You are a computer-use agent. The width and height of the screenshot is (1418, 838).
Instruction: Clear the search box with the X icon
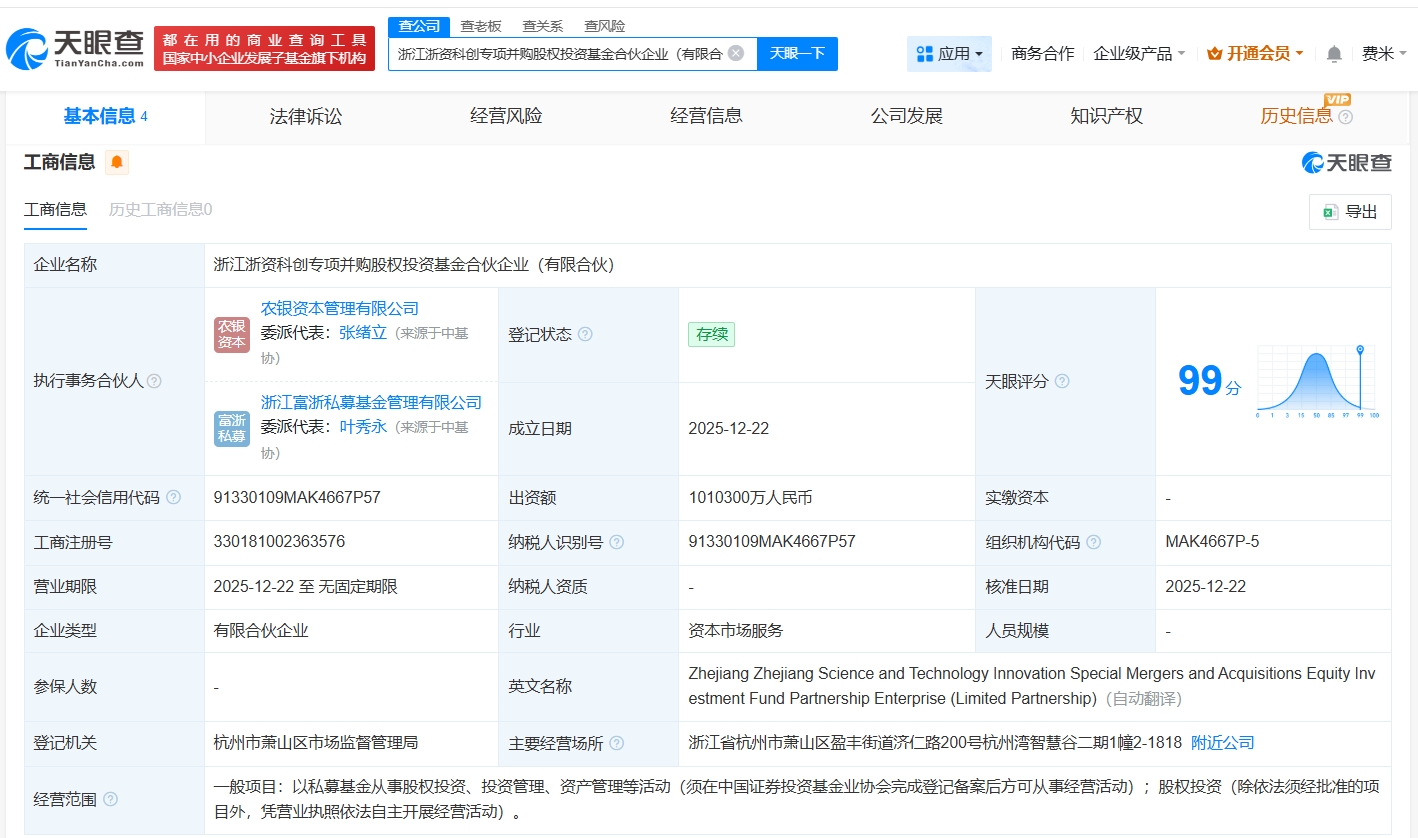[736, 54]
